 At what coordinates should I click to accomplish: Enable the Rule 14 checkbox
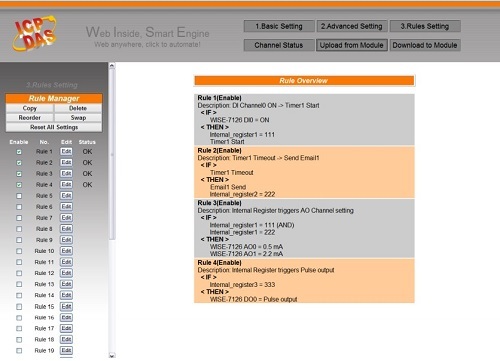tap(19, 295)
